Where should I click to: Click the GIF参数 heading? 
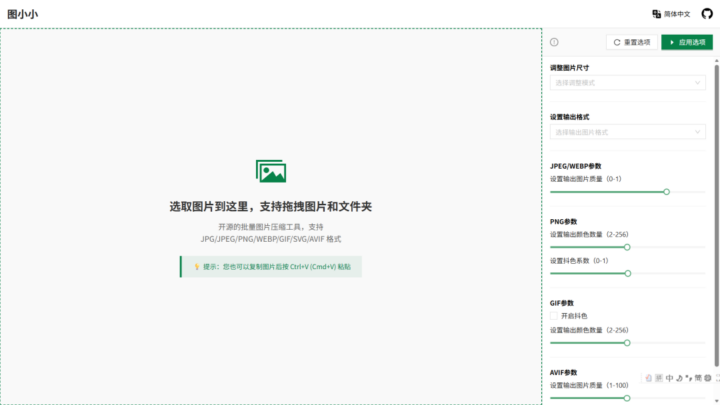[562, 303]
